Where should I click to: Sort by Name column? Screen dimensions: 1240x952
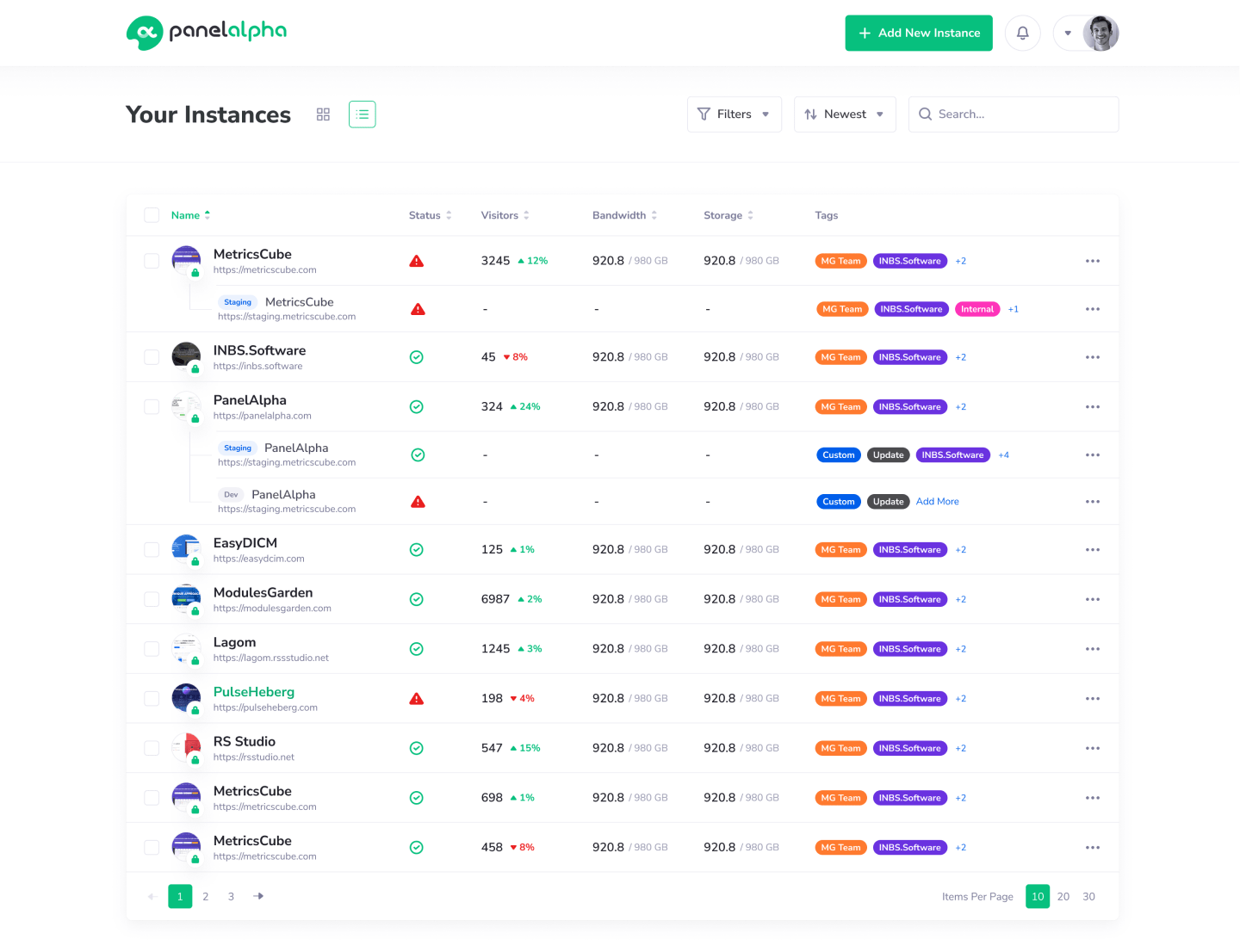click(190, 215)
